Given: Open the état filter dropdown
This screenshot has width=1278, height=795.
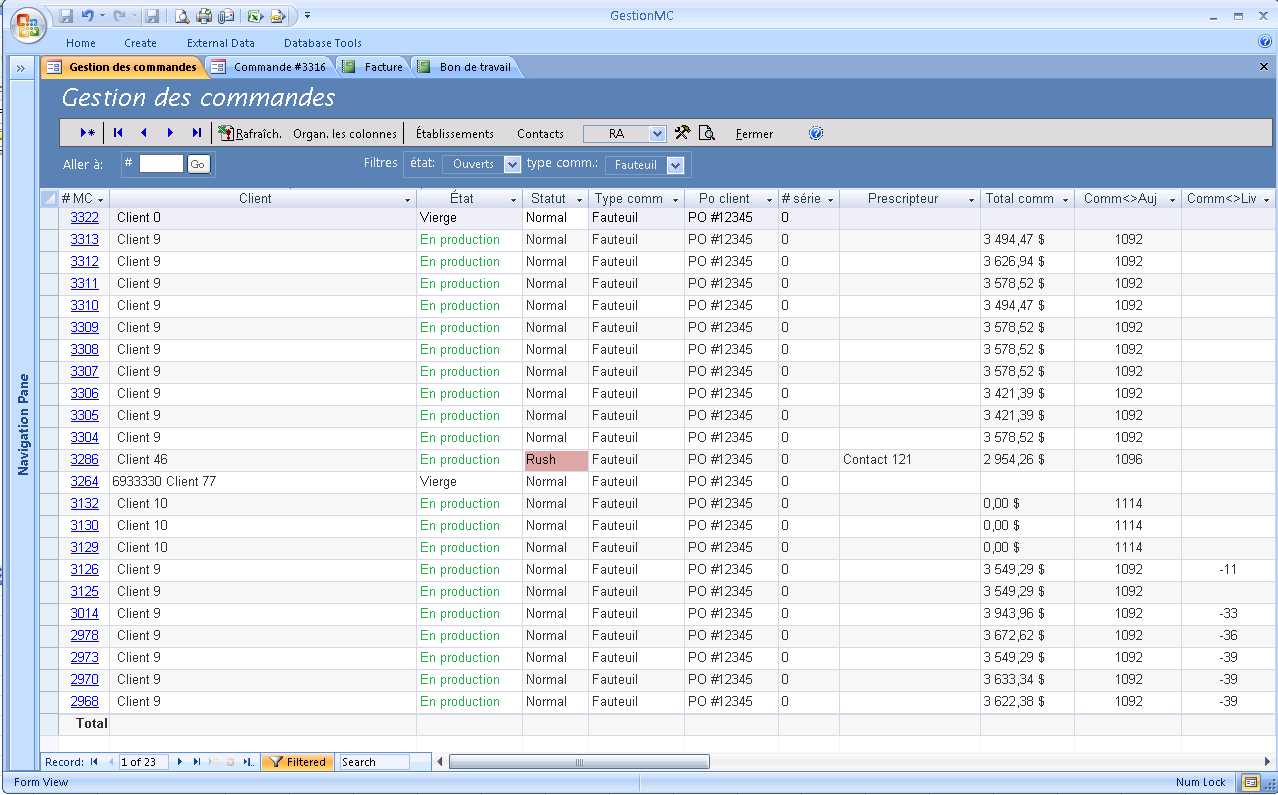Looking at the screenshot, I should pyautogui.click(x=512, y=164).
